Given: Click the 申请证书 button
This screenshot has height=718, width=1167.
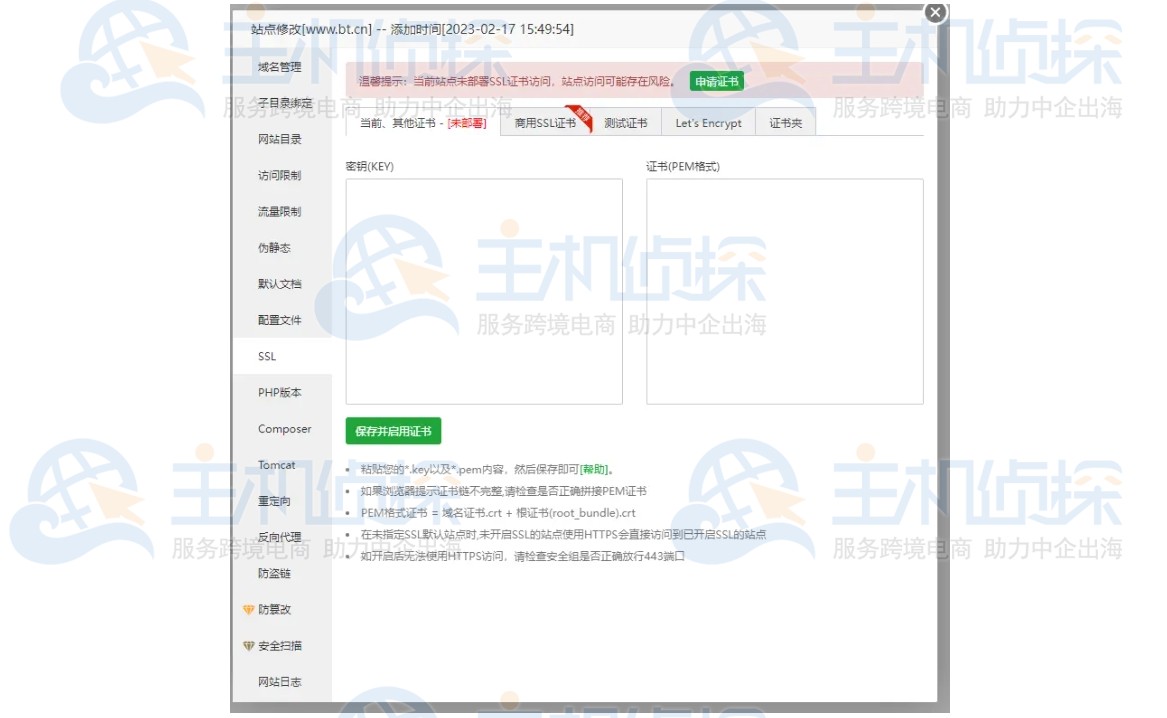Looking at the screenshot, I should [x=715, y=81].
